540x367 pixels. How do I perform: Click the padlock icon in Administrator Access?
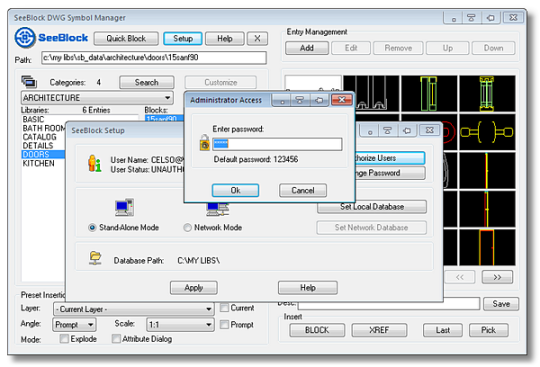point(205,143)
